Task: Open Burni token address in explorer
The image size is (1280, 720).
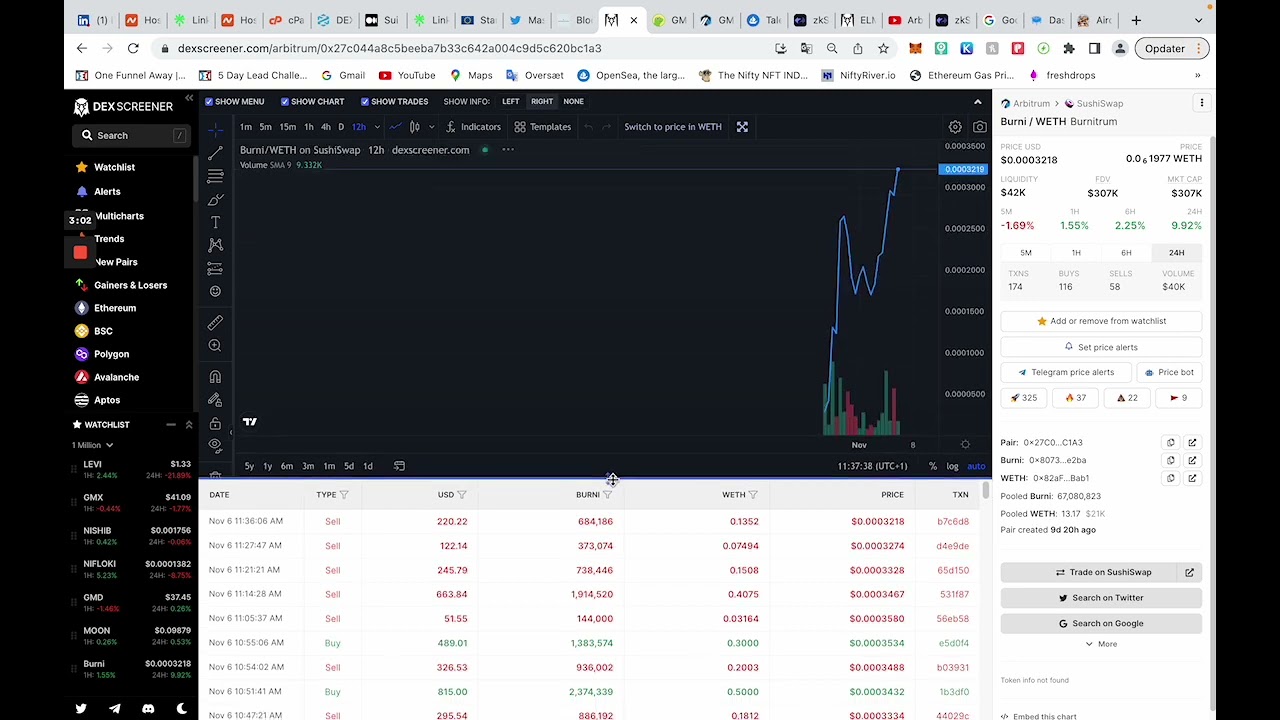Action: (x=1192, y=460)
